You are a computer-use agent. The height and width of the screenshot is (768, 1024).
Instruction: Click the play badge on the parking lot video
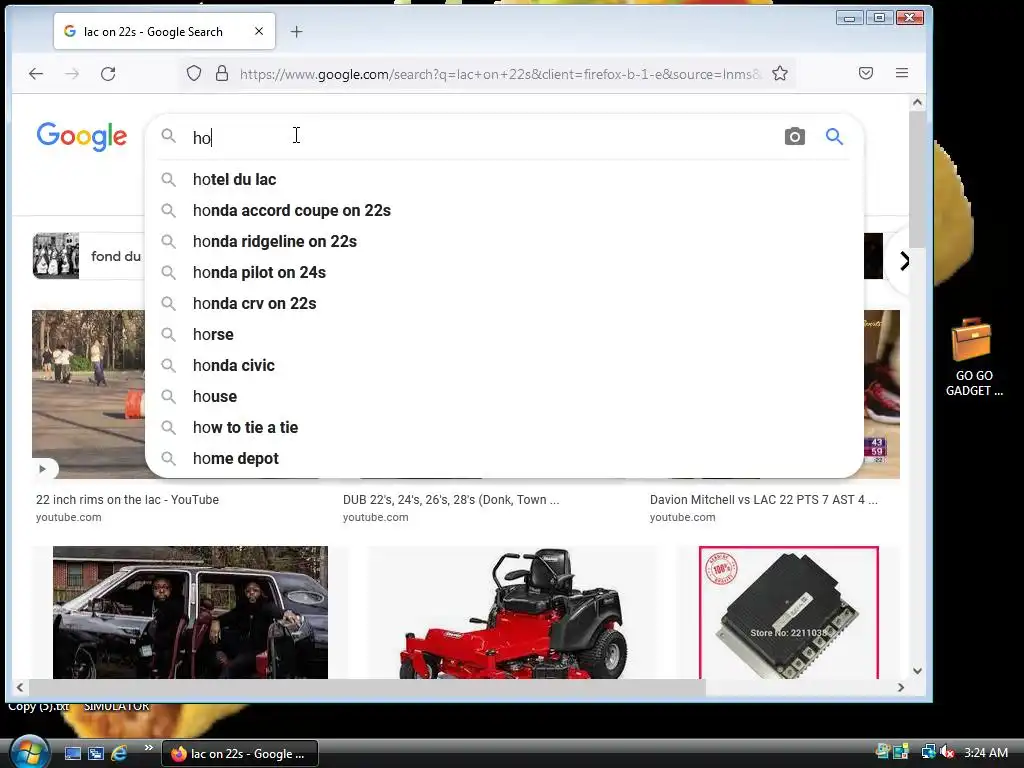coord(42,468)
